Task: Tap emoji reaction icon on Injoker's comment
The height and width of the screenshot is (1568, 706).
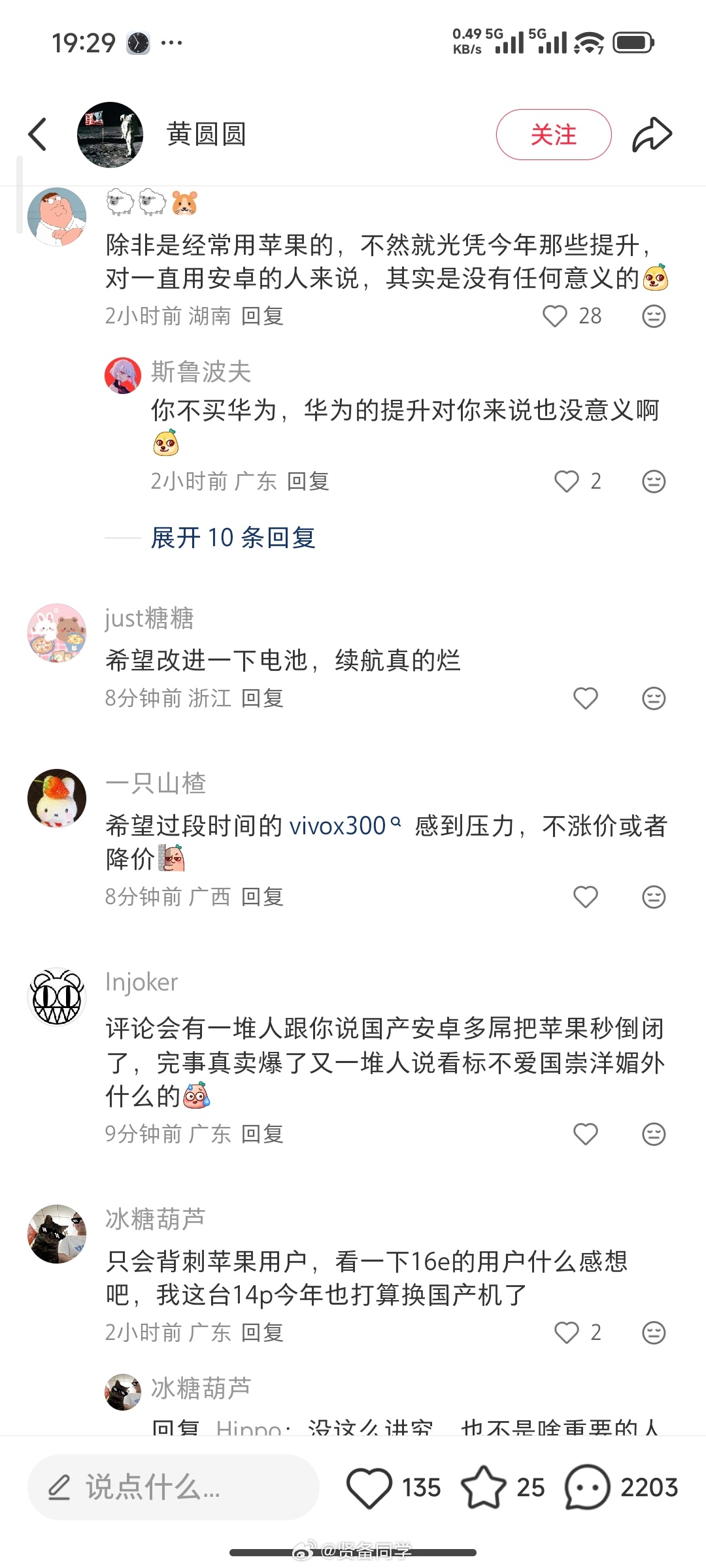Action: 654,1134
